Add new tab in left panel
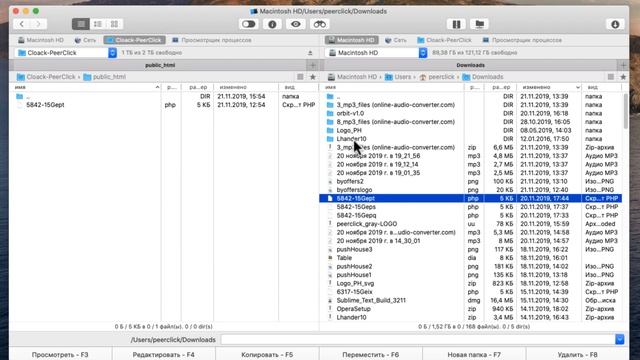Screen dimensions: 640x360 pyautogui.click(x=313, y=65)
